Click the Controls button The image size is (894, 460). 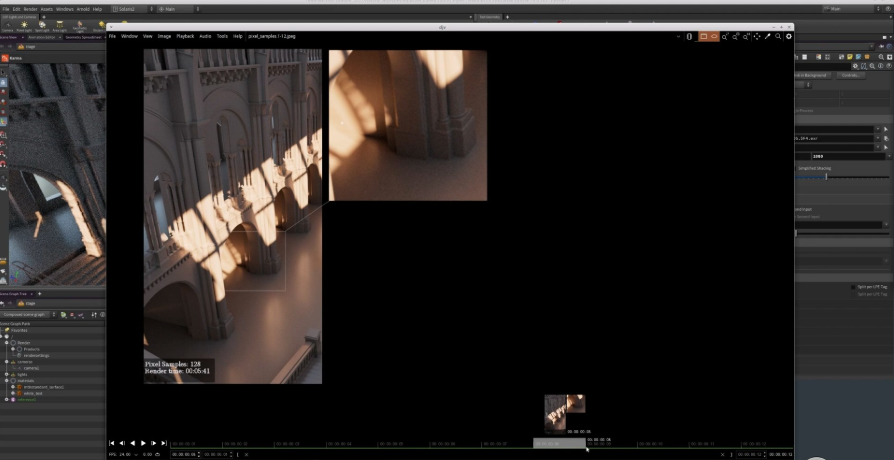[849, 75]
